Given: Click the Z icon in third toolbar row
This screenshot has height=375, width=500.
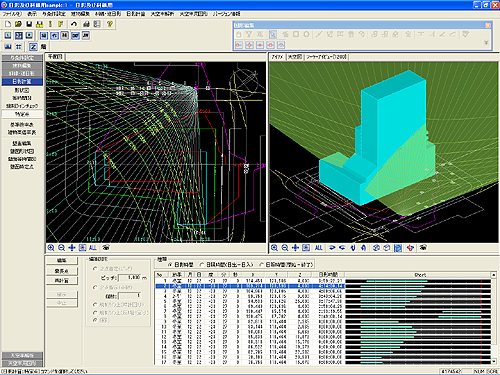Looking at the screenshot, I should click(x=33, y=47).
